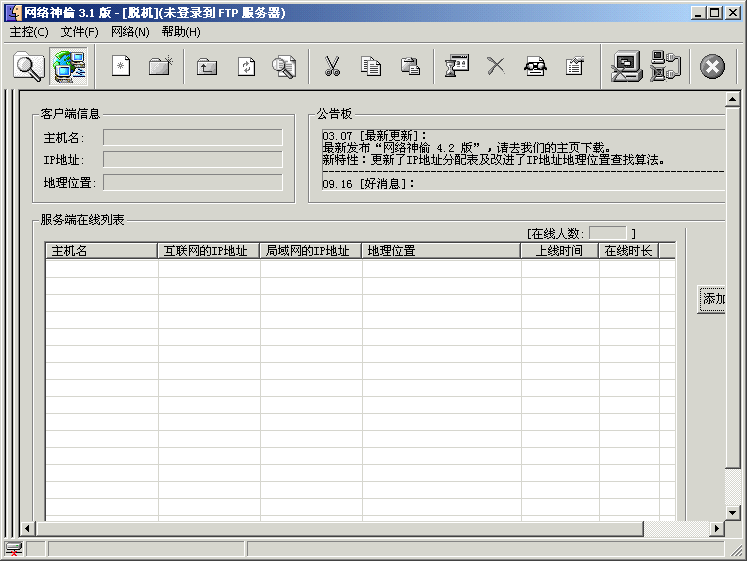Open the 网络(N) menu
Viewport: 747px width, 561px height.
click(130, 32)
